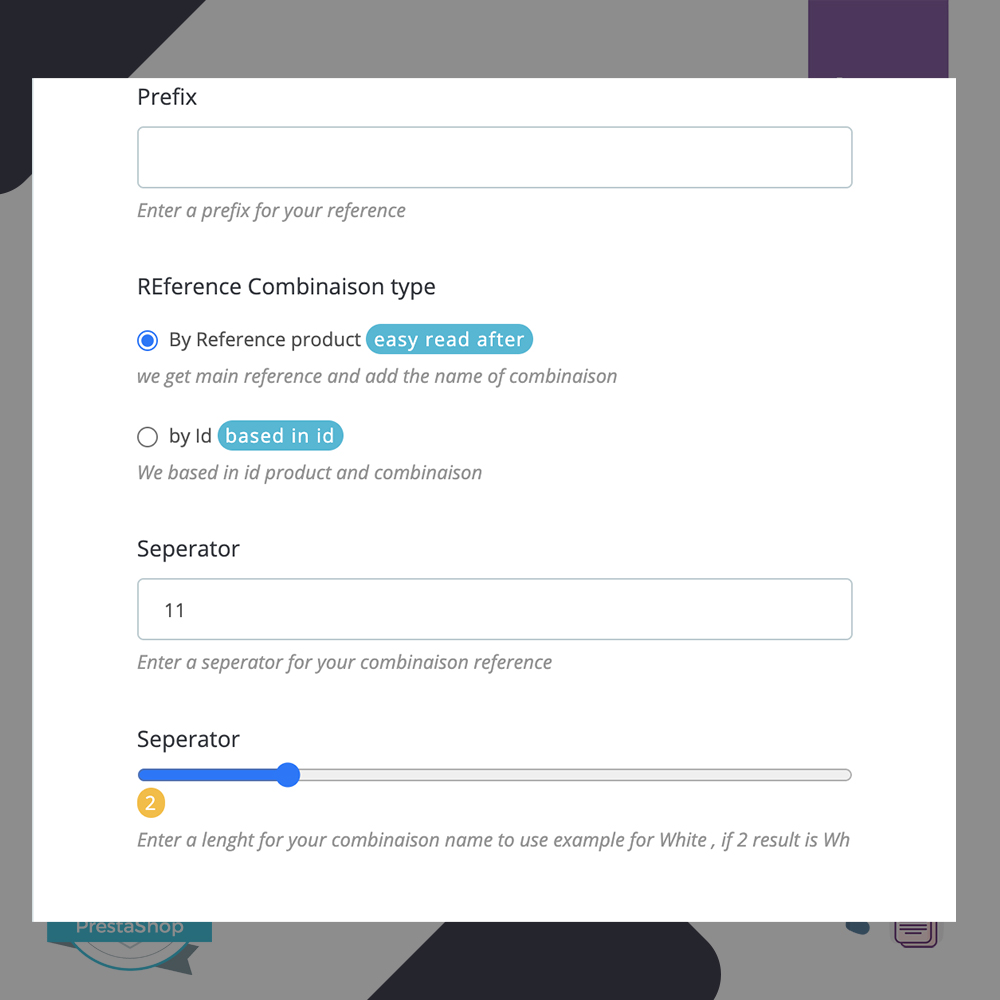Click the "REference Combinaison type" heading
1000x1000 pixels.
286,287
